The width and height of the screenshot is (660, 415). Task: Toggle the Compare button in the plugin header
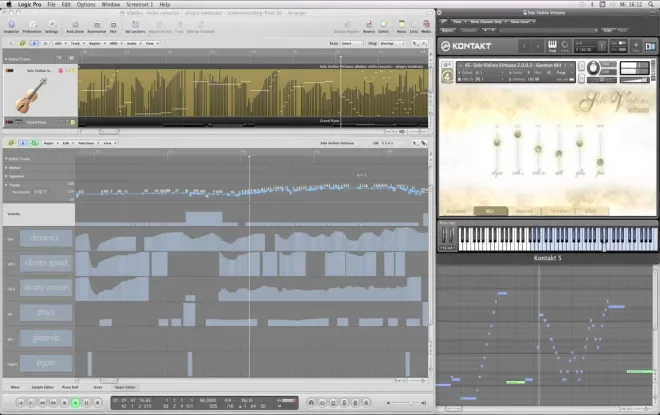[468, 30]
